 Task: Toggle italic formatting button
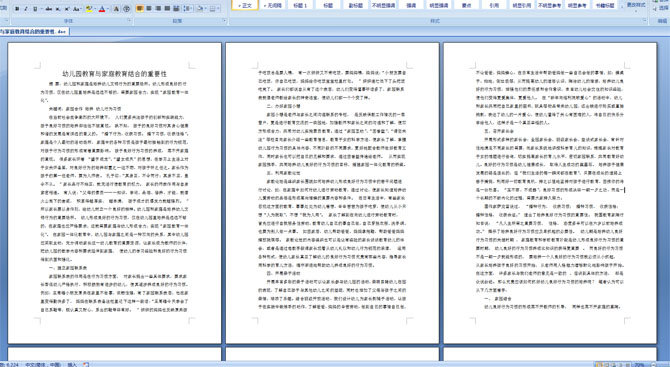tap(26, 9)
